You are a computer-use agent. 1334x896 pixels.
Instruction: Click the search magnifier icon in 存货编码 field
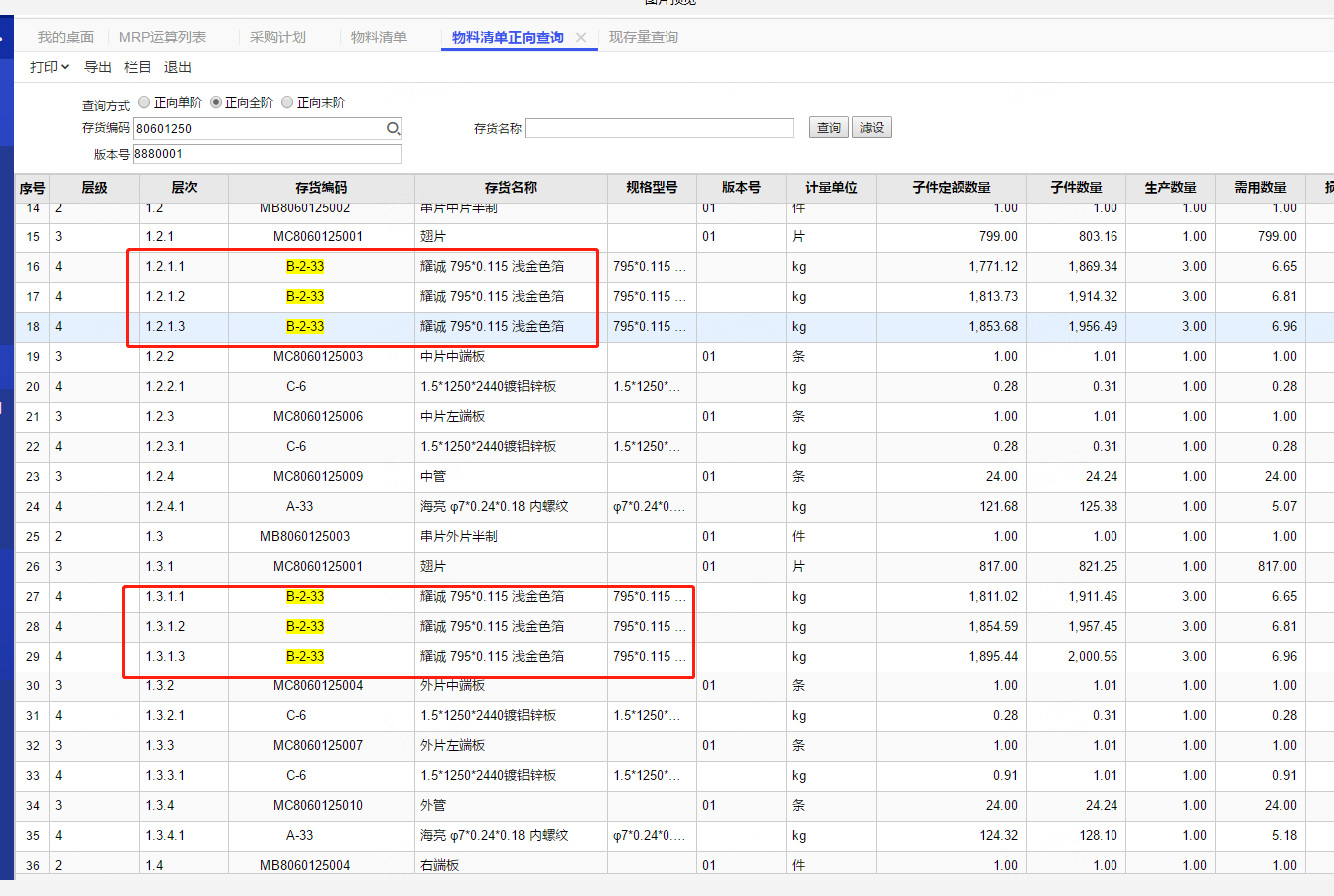(393, 128)
